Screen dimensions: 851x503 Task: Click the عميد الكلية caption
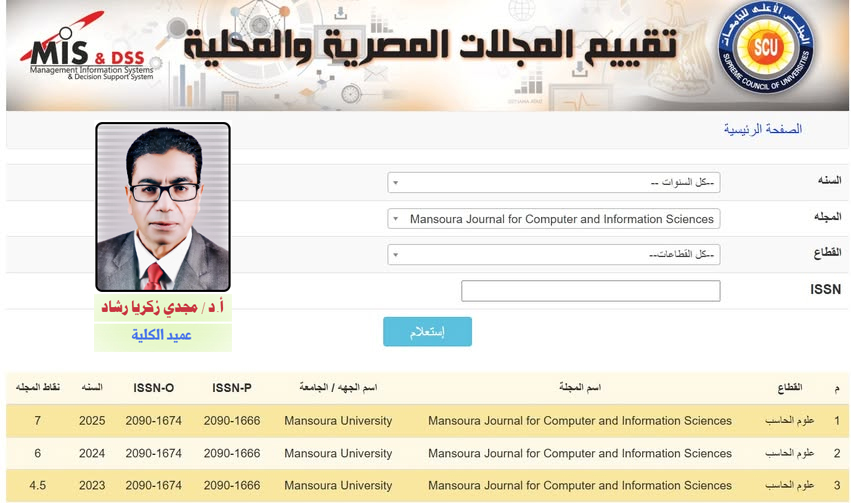point(161,335)
